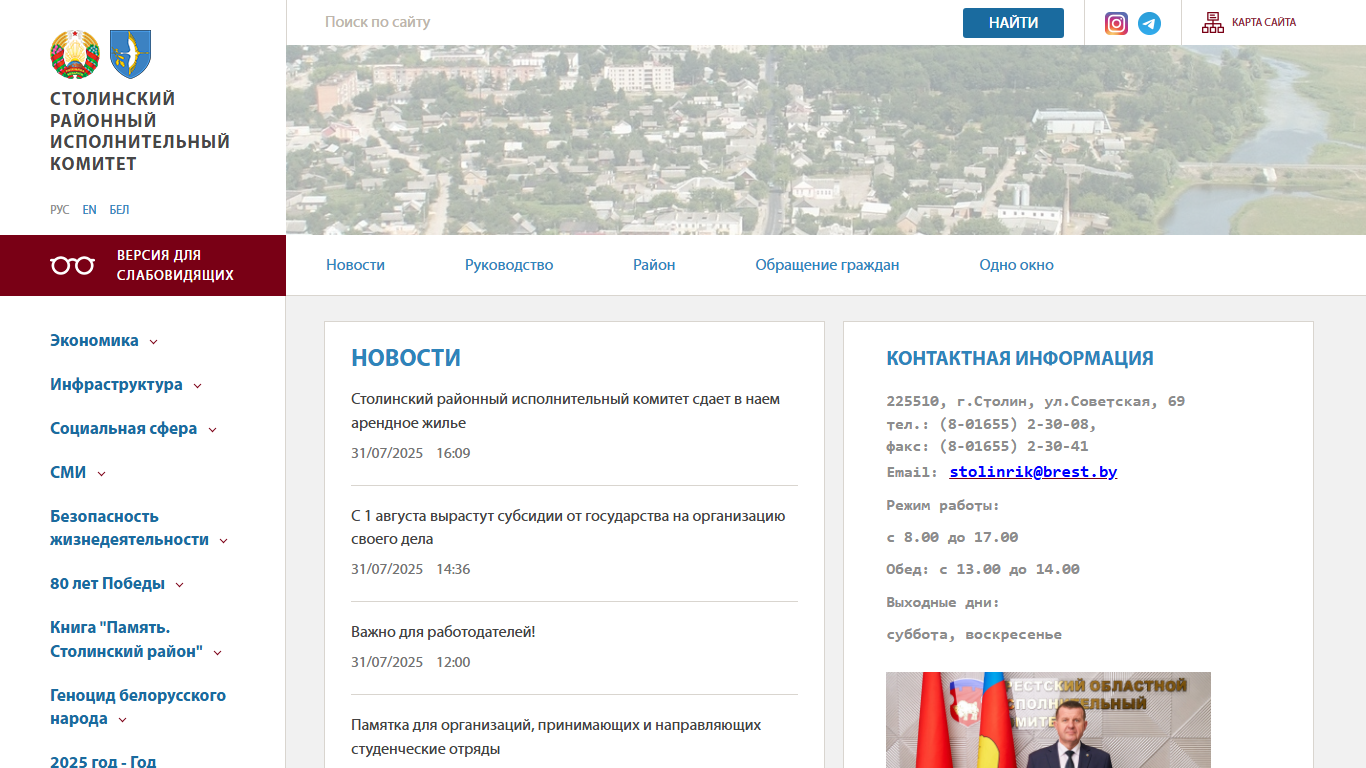The width and height of the screenshot is (1366, 768).
Task: Open the Руководство navigation item
Action: 508,265
